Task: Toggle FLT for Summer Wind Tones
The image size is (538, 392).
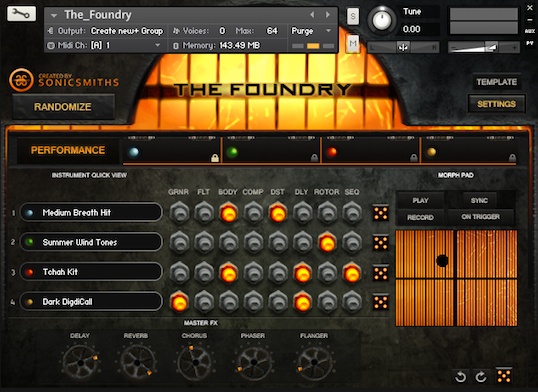Action: point(204,243)
